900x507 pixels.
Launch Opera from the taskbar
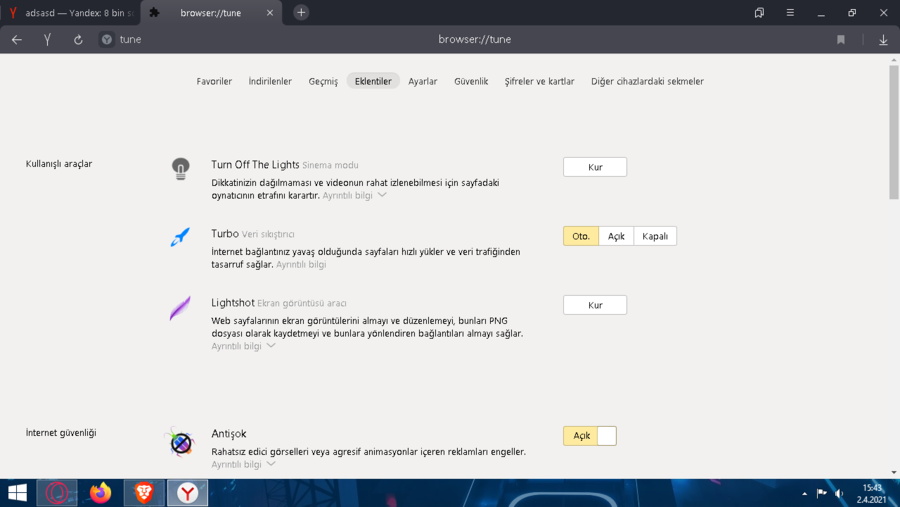click(x=57, y=493)
